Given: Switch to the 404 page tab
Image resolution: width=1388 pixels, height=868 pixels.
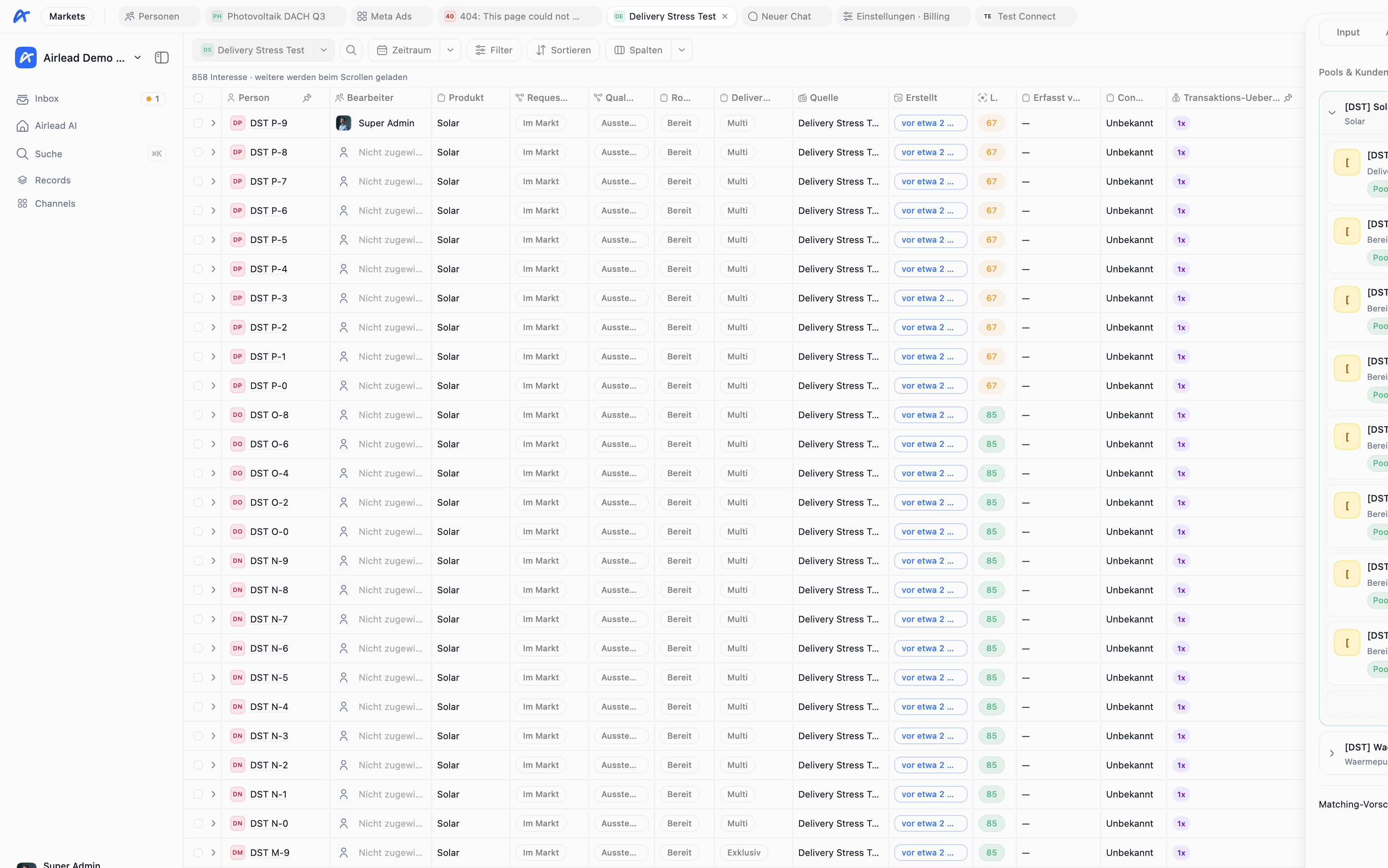Looking at the screenshot, I should click(520, 16).
